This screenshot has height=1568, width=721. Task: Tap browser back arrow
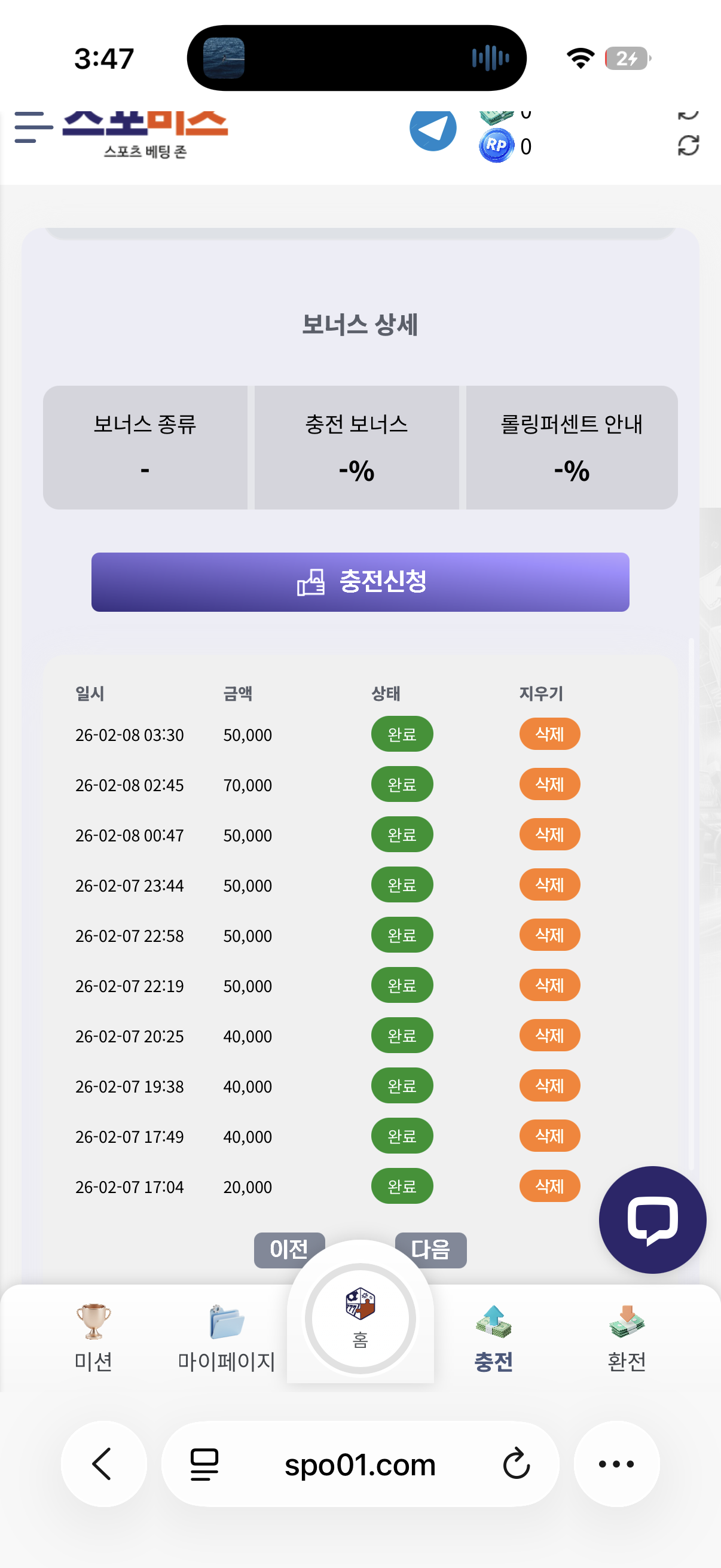pos(103,1464)
